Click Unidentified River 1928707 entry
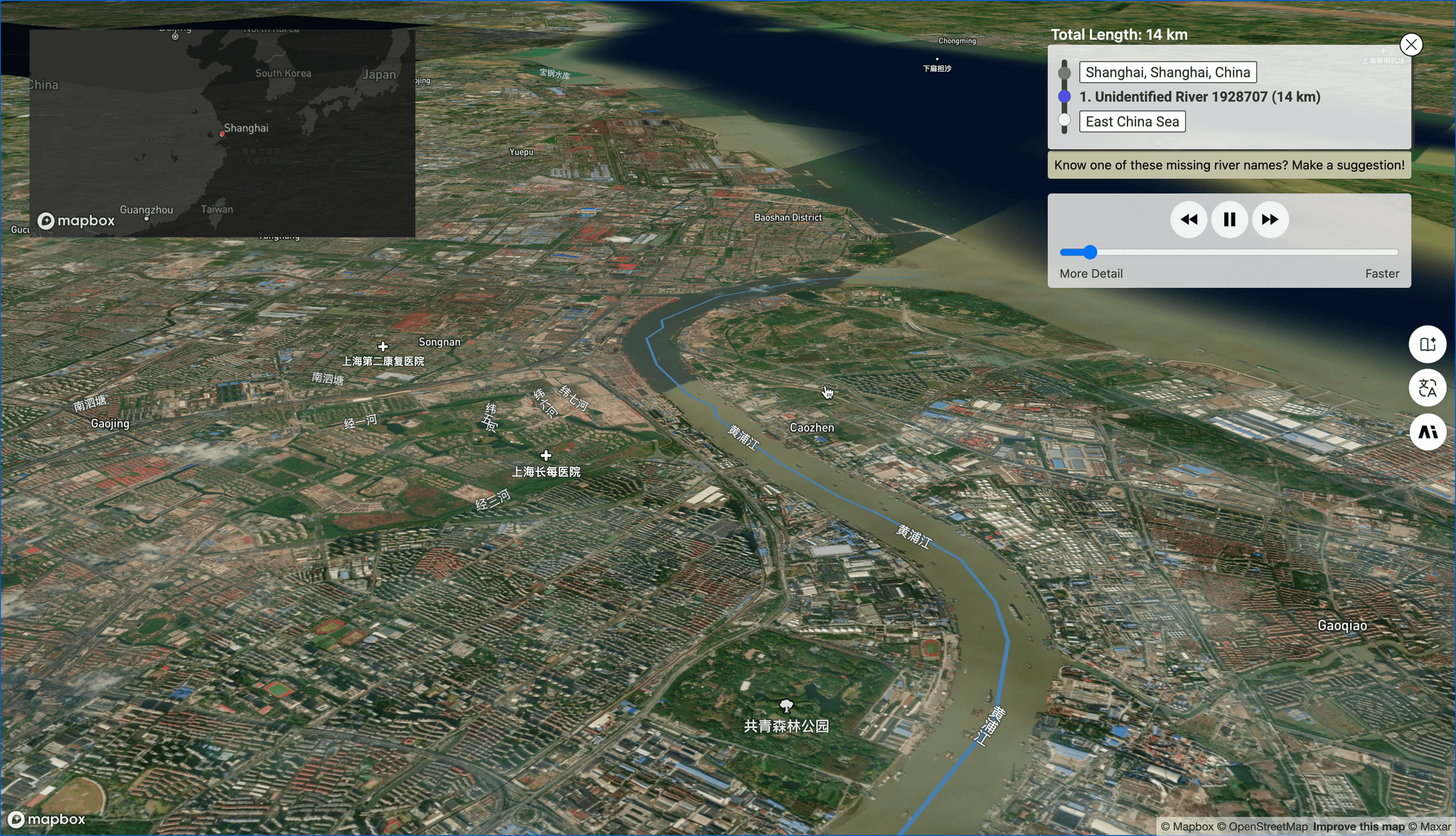The height and width of the screenshot is (836, 1456). 1199,97
